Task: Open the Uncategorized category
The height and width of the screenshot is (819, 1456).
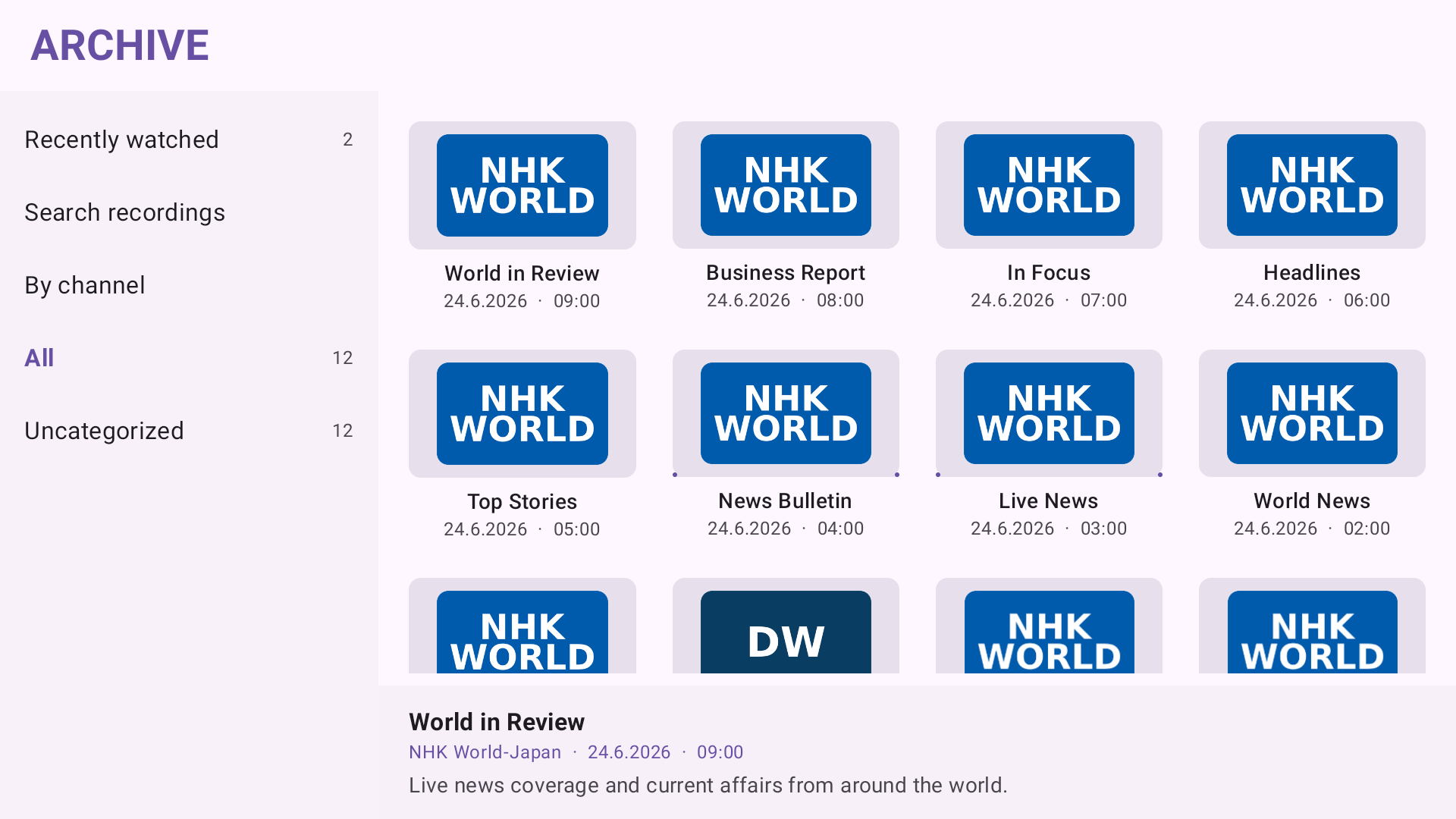Action: click(x=189, y=431)
